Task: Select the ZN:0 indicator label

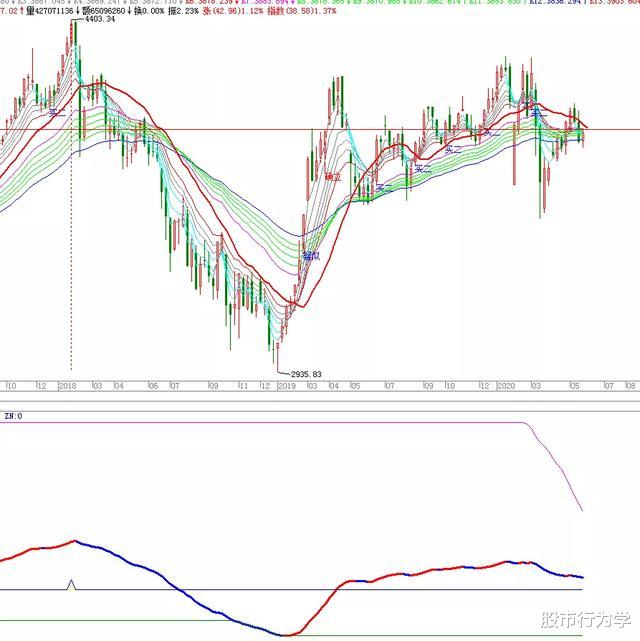Action: point(13,416)
